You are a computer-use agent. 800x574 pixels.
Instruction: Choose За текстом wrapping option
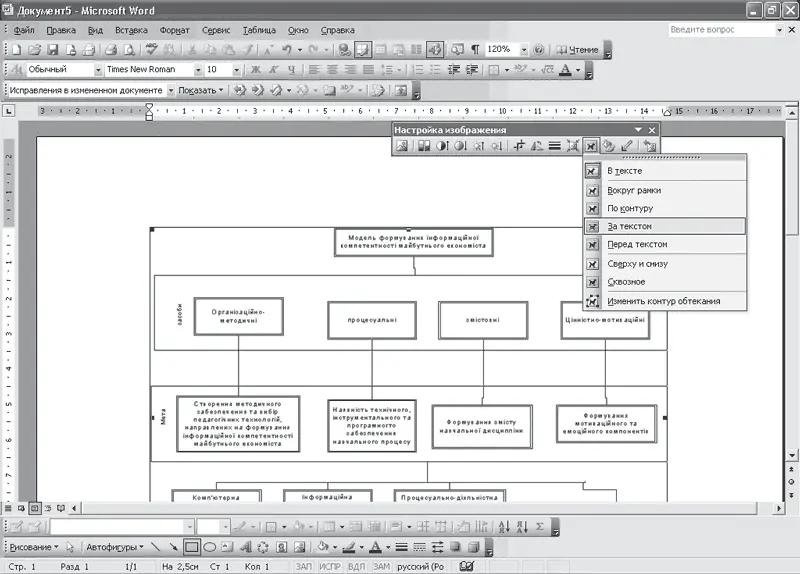665,226
